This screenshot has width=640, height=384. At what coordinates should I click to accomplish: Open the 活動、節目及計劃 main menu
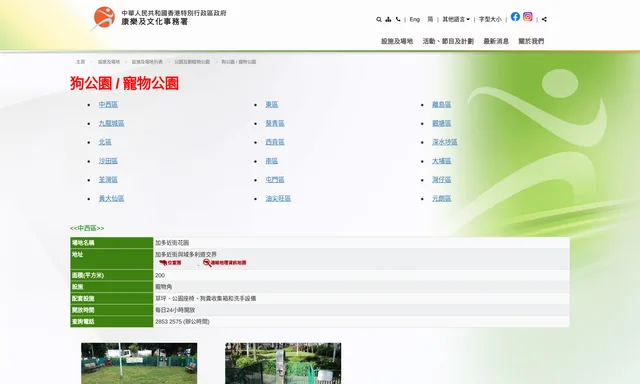click(448, 41)
